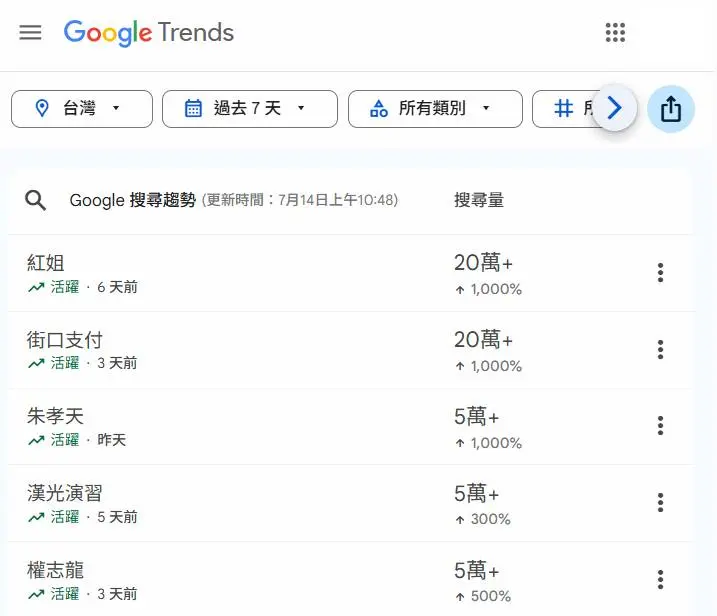Open more options for 朱孝天
The height and width of the screenshot is (616, 717).
click(x=660, y=426)
